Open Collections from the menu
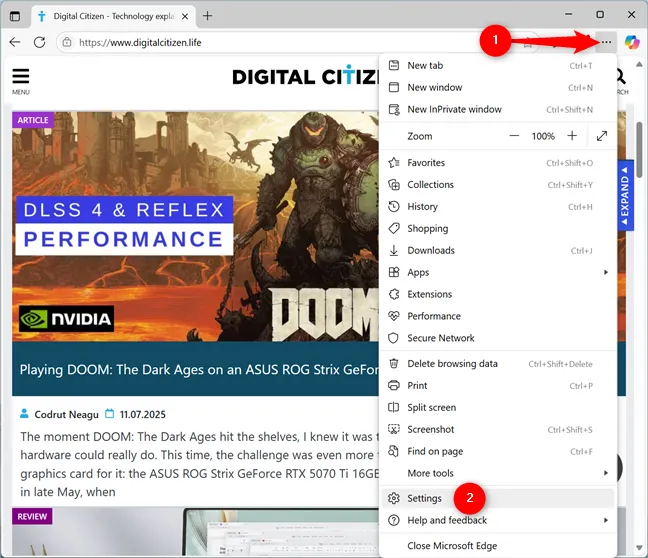 [497, 184]
